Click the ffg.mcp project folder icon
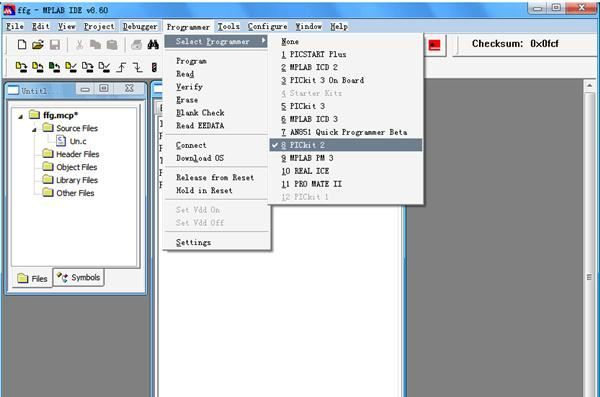The image size is (600, 397). (x=34, y=114)
